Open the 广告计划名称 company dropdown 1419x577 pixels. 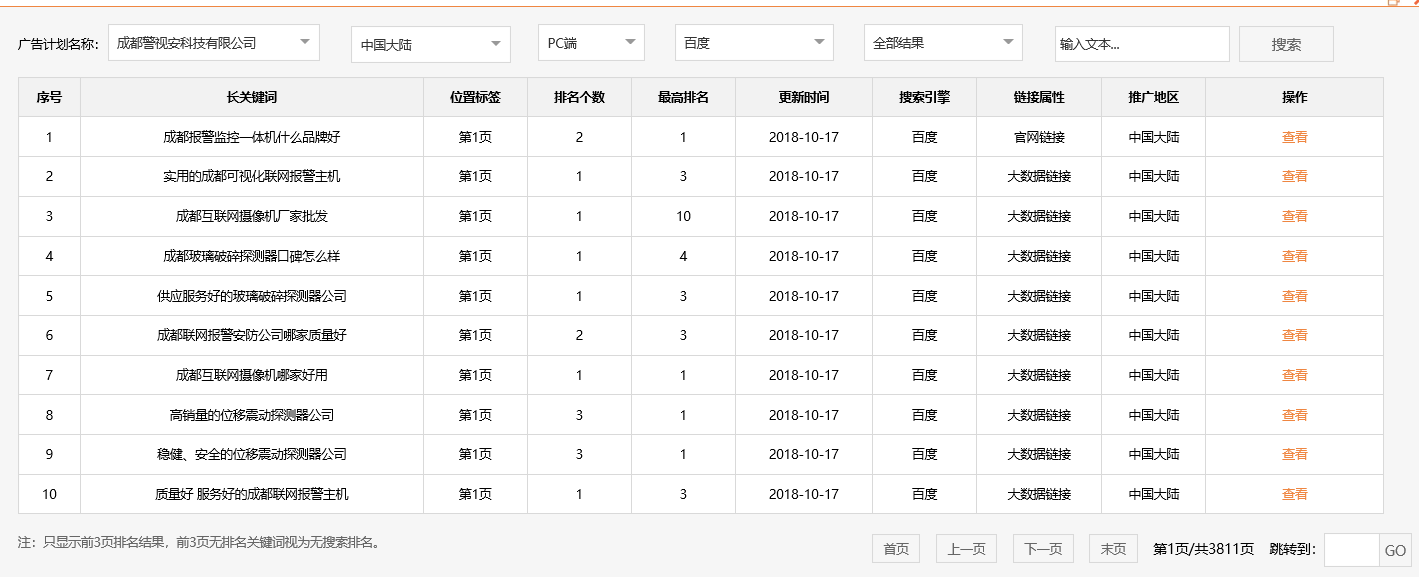(213, 43)
